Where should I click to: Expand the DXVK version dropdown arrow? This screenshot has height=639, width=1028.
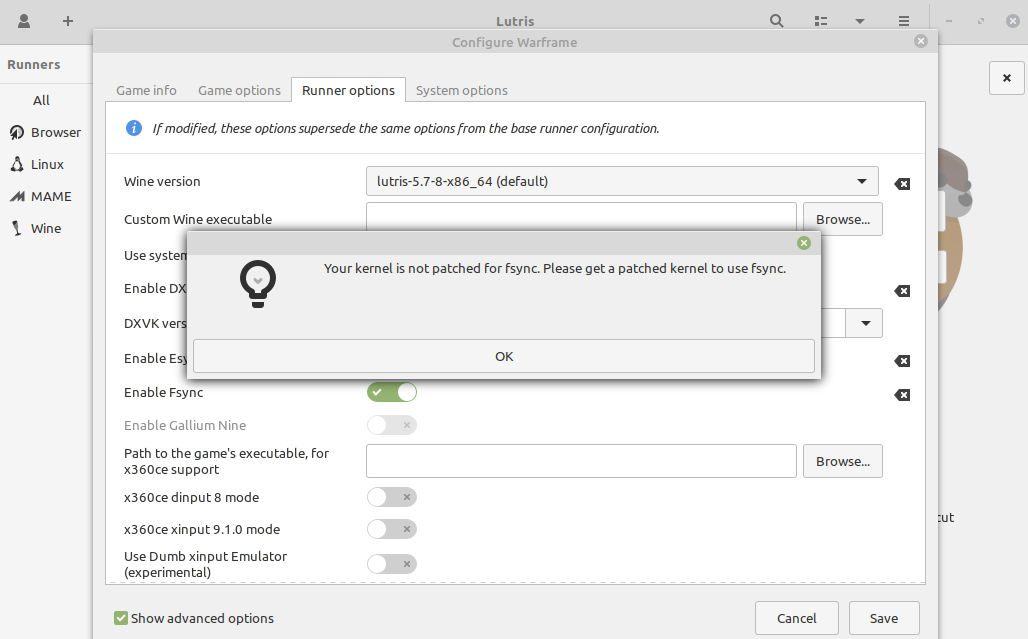pos(865,323)
